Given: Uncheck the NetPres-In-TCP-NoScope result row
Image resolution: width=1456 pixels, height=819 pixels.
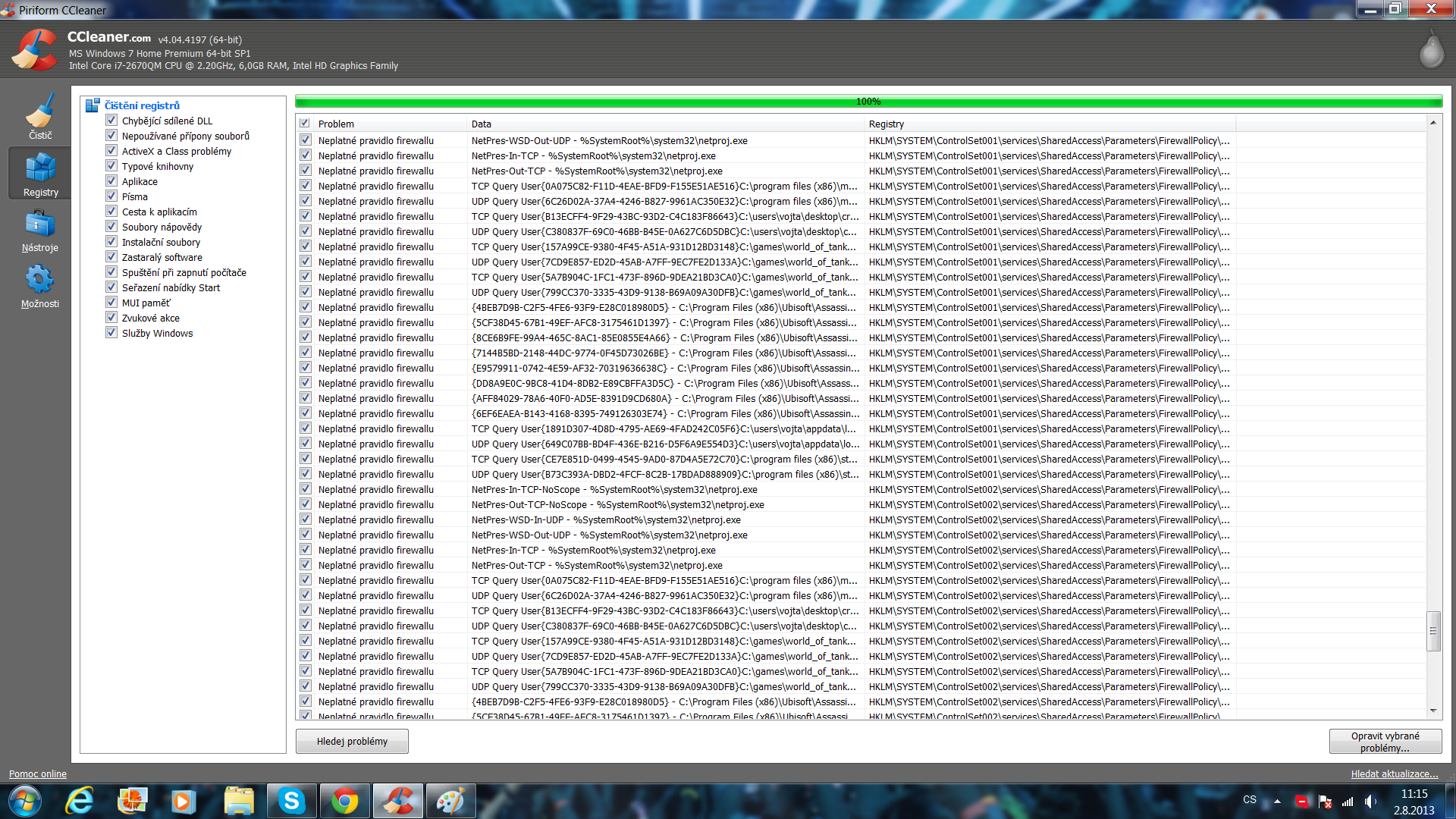Looking at the screenshot, I should [x=306, y=489].
